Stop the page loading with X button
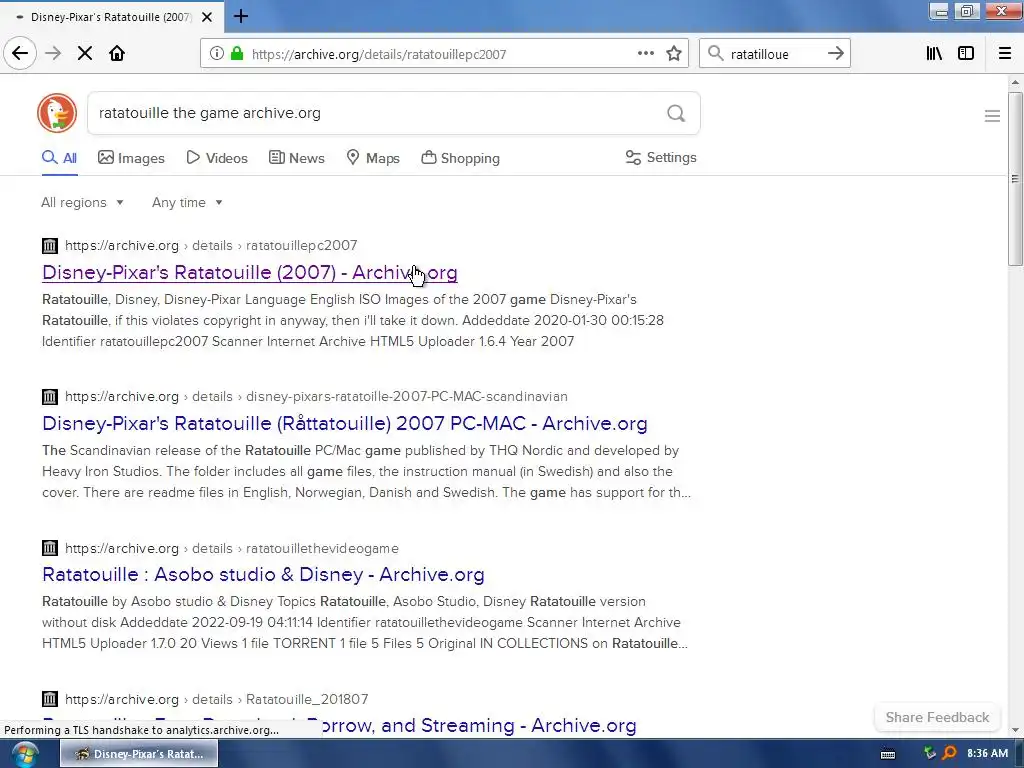The image size is (1024, 768). [x=85, y=54]
